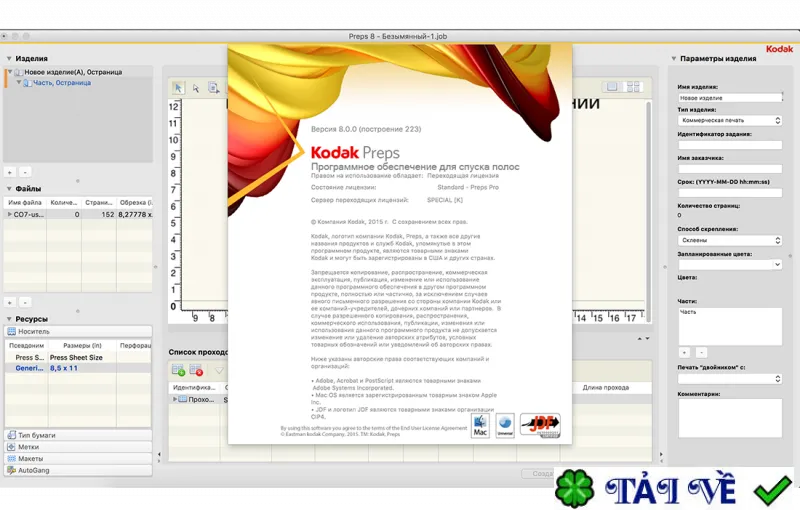The image size is (800, 516).
Task: Expand the CO7-us file row
Action: (x=9, y=214)
